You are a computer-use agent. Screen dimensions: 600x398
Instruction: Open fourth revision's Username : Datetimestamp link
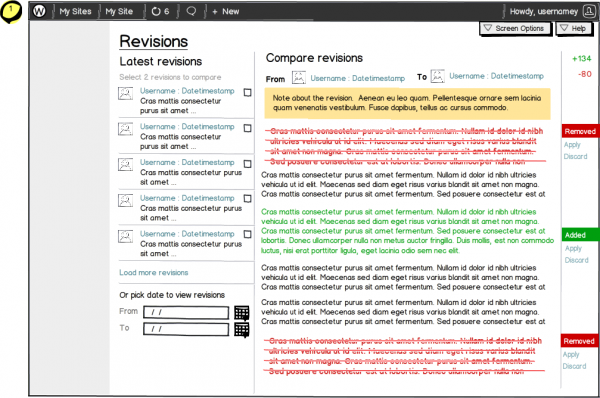click(x=187, y=198)
